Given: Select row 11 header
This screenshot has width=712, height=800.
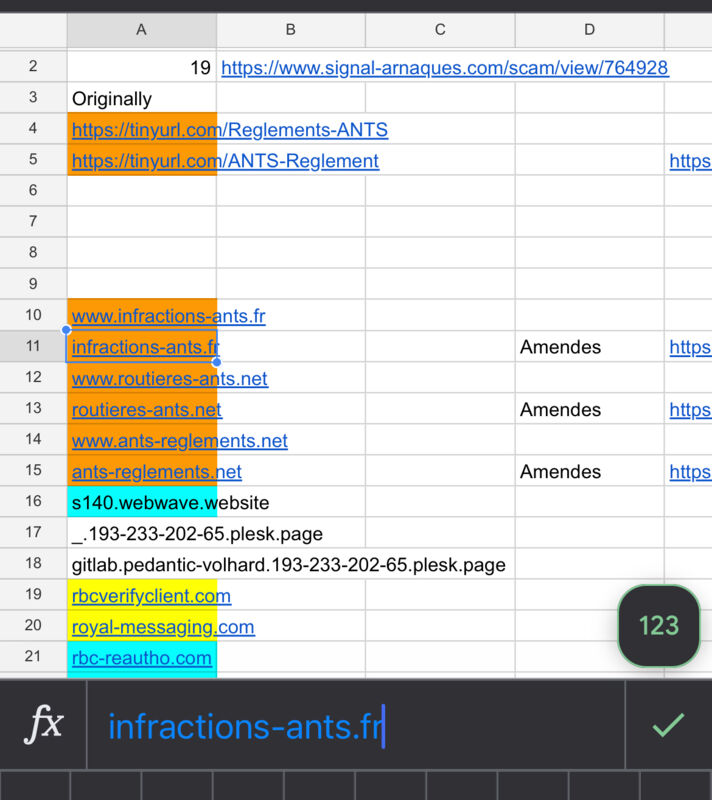Looking at the screenshot, I should 33,346.
